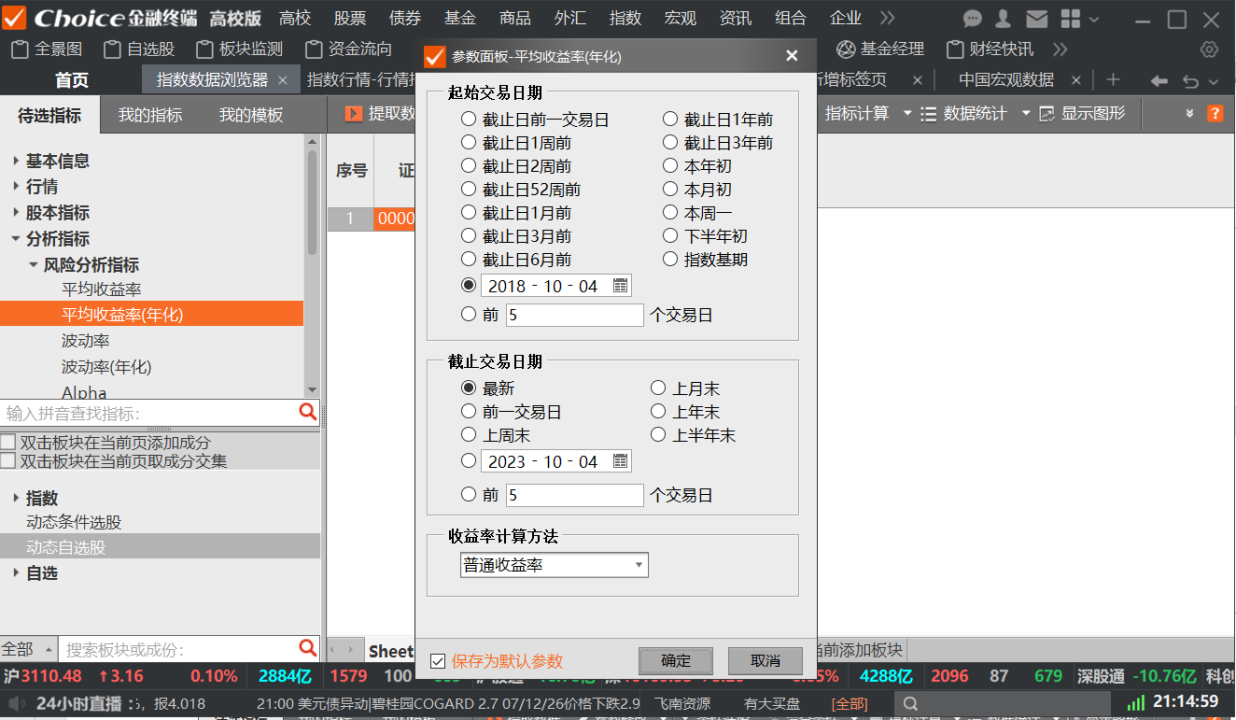
Task: Open the four-square layout grid icon
Action: pos(1070,18)
